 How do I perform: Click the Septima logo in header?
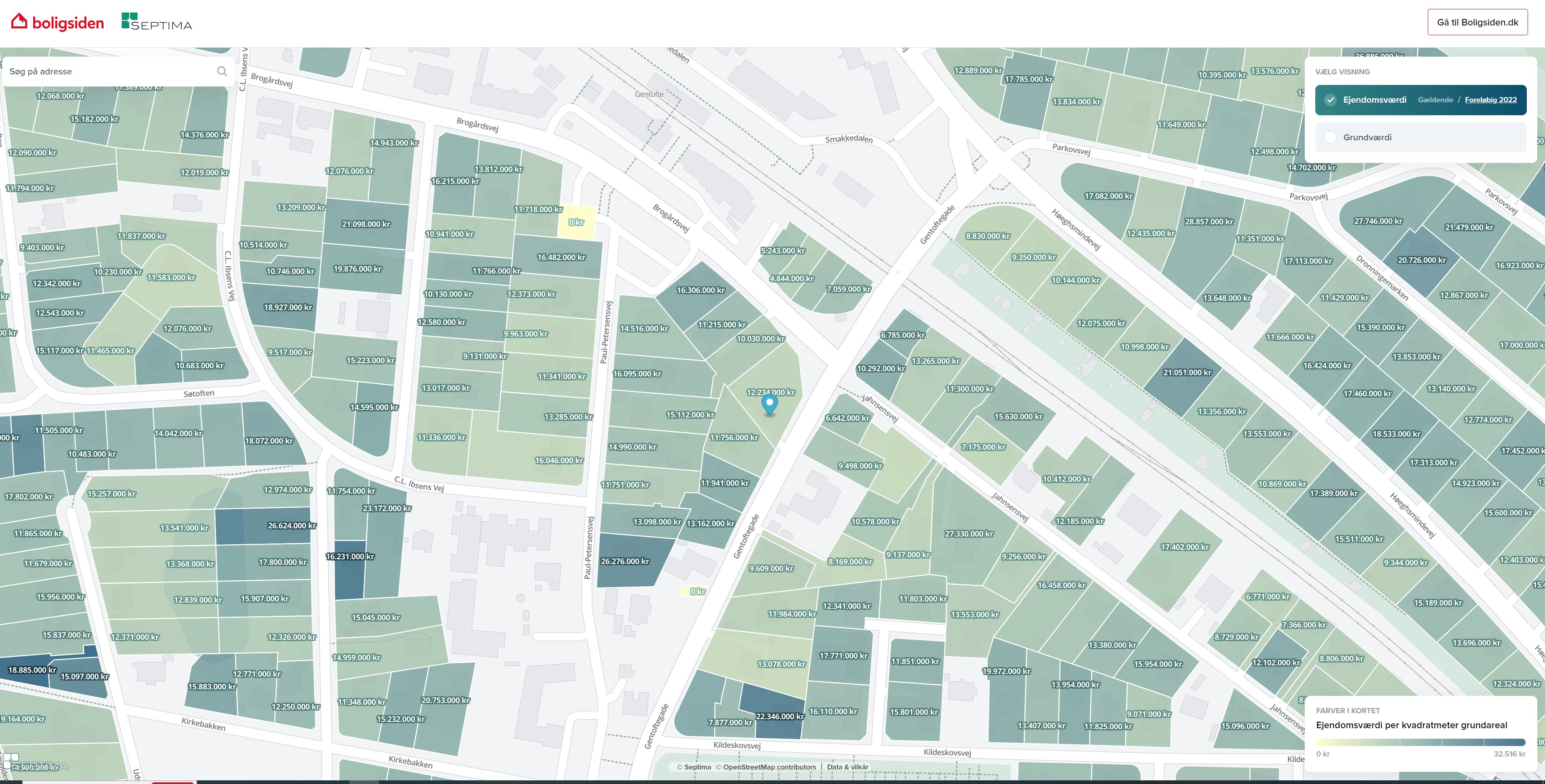tap(157, 22)
